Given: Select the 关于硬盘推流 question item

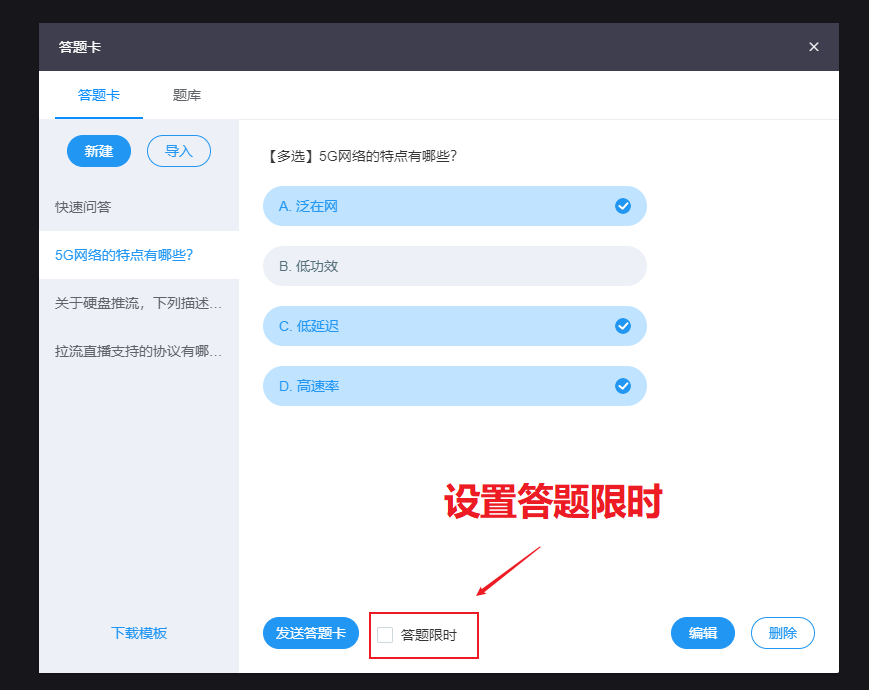Looking at the screenshot, I should coord(139,303).
